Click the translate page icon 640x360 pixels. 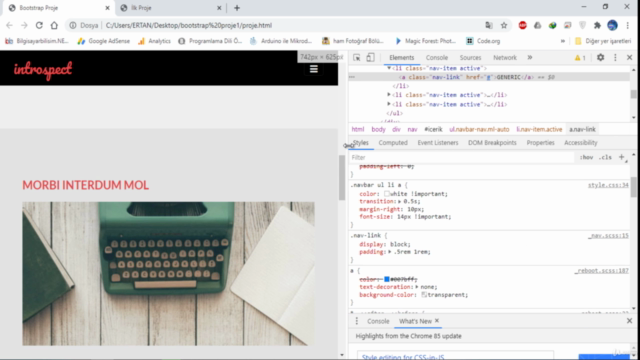489,25
